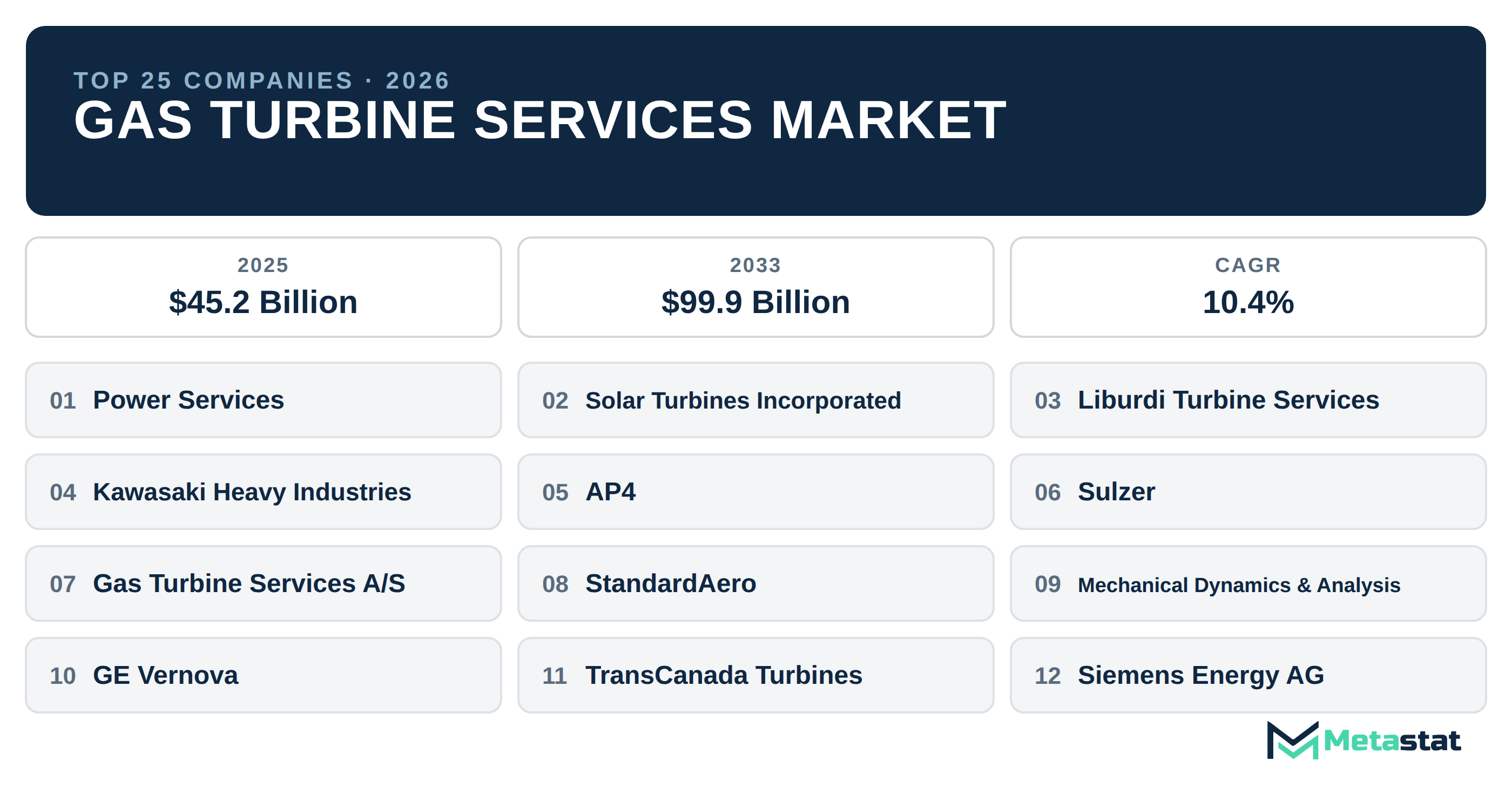The width and height of the screenshot is (1512, 788).
Task: Click the Mechanical Dynamics & Analysis entry
Action: [1248, 584]
